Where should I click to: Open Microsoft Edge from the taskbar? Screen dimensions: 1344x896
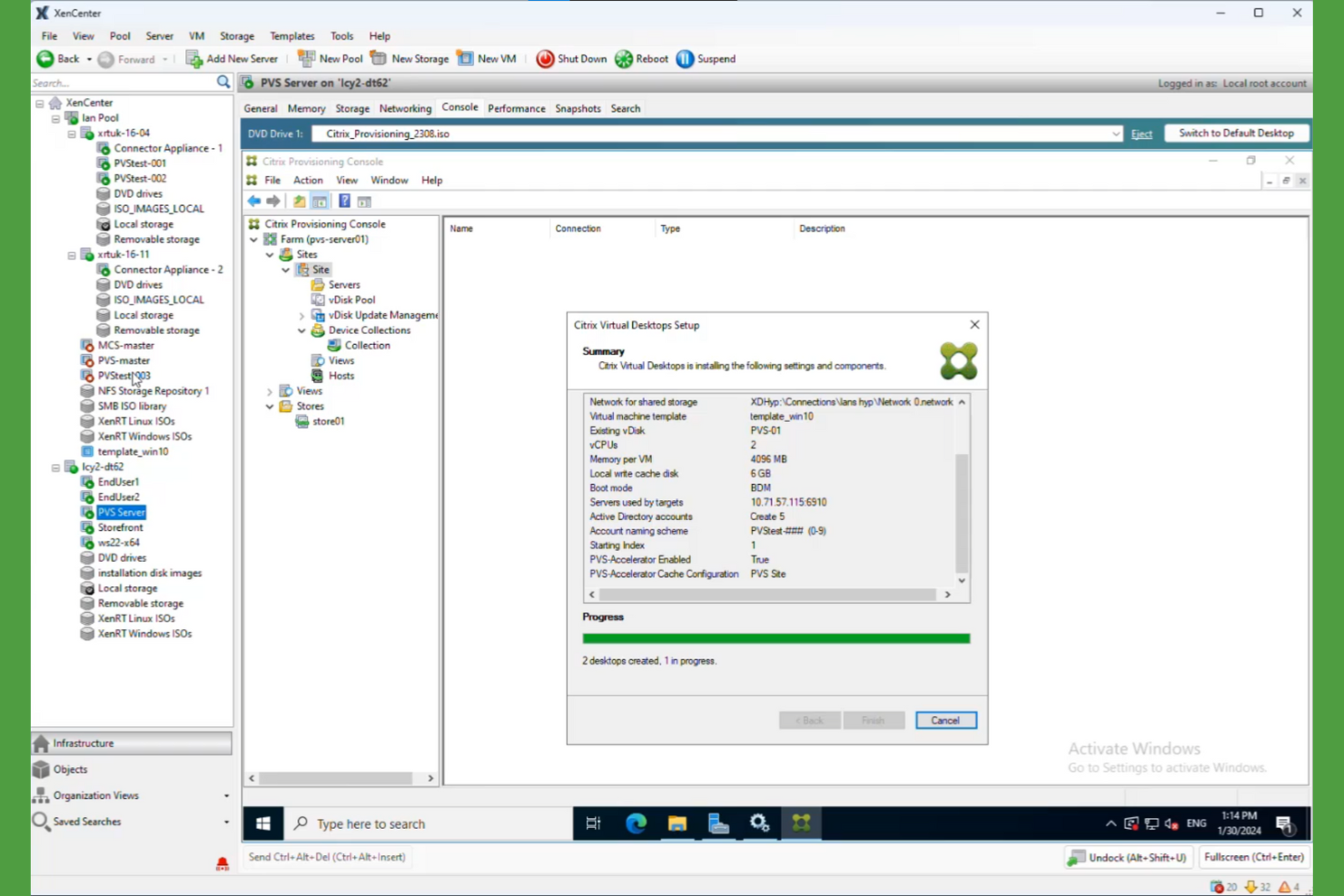pos(636,823)
